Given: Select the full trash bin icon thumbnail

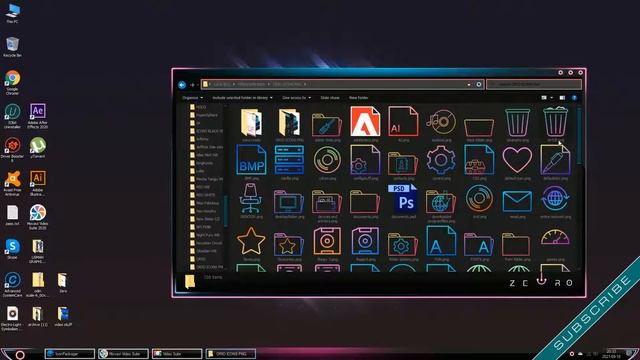Looking at the screenshot, I should tap(555, 121).
